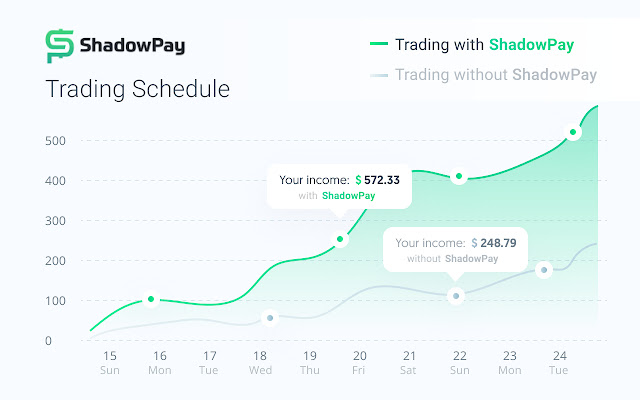Click the $572.33 income tooltip
This screenshot has width=640, height=400.
click(340, 187)
